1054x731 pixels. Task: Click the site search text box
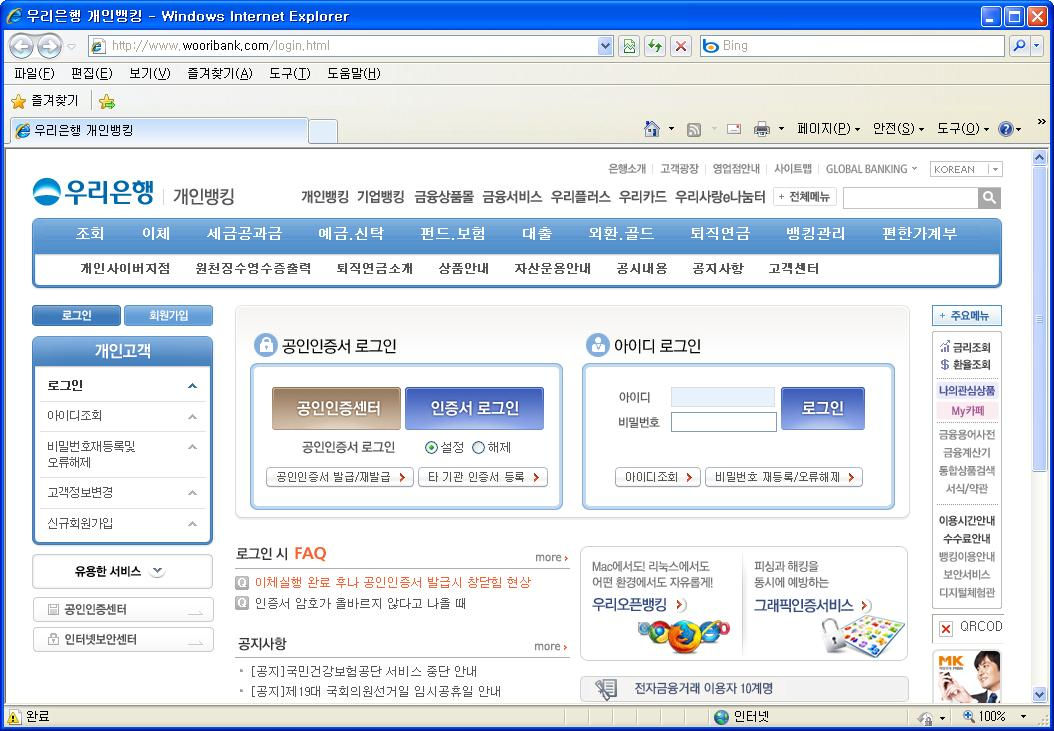(x=910, y=198)
